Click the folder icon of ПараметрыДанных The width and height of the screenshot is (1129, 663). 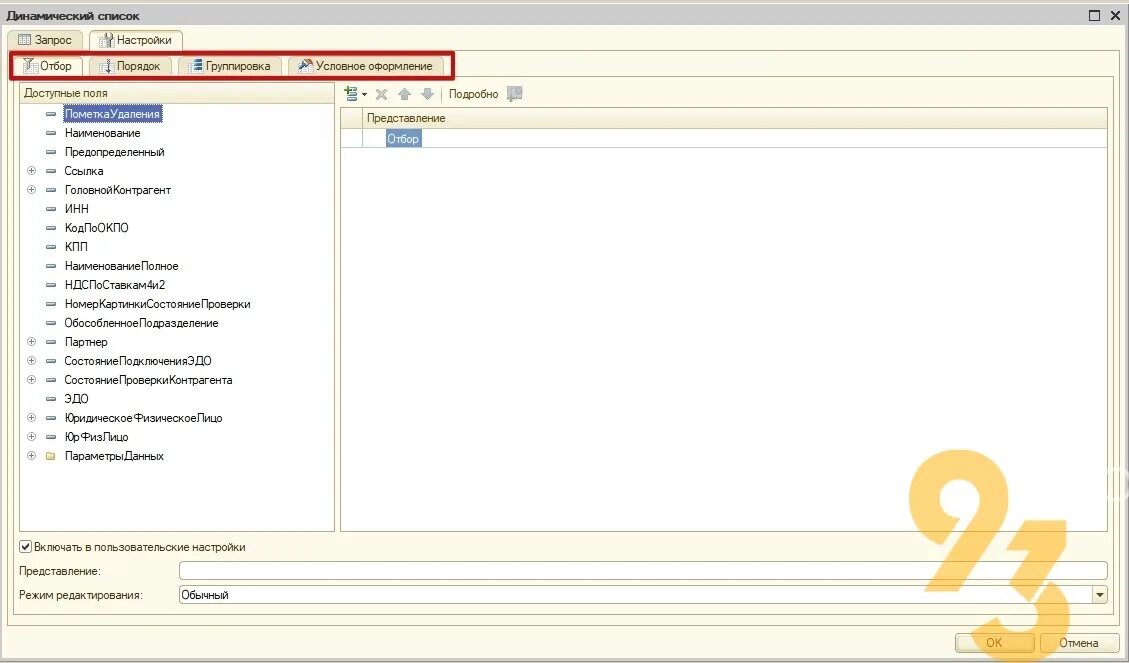pyautogui.click(x=50, y=456)
